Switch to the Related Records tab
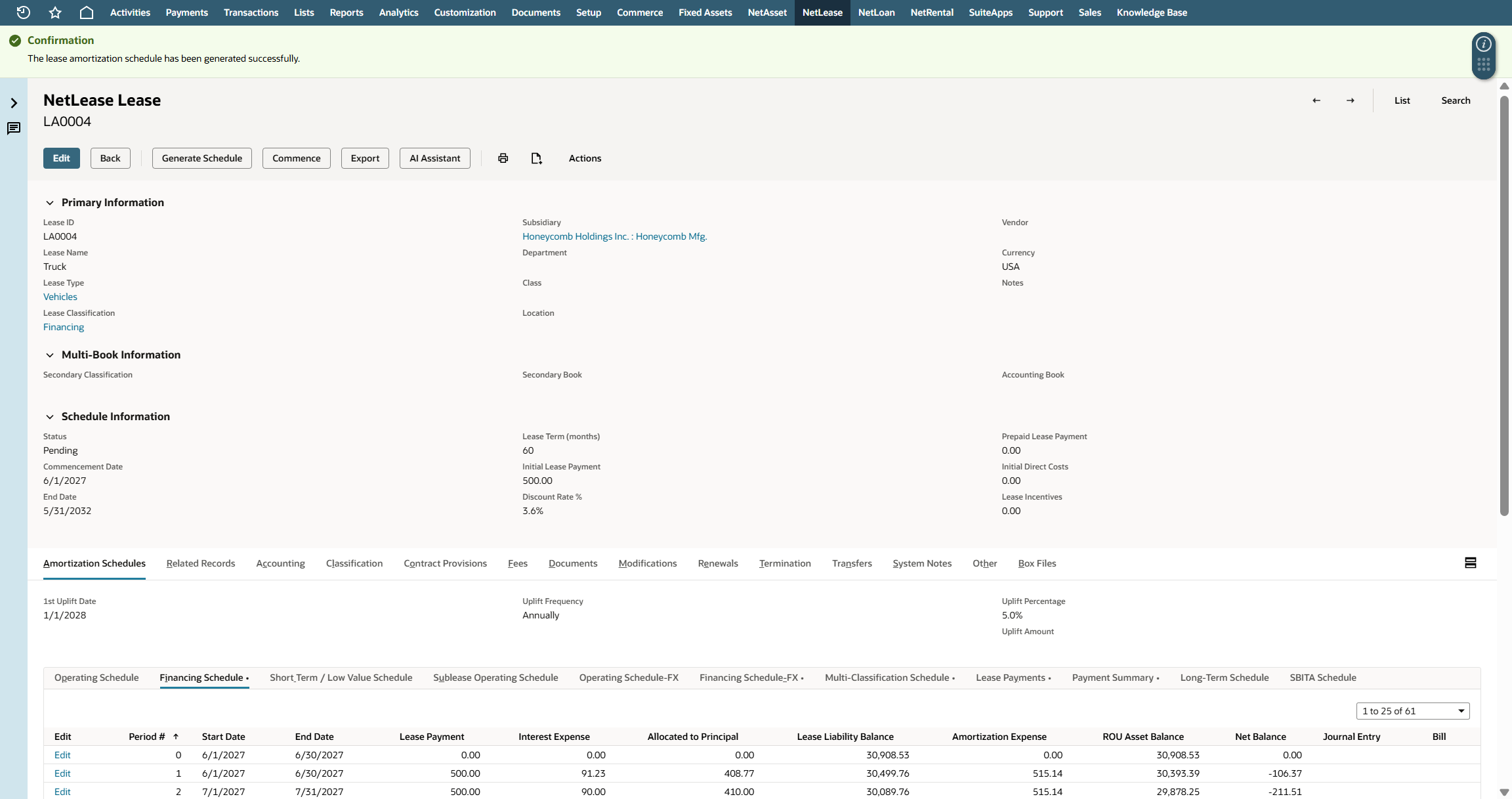This screenshot has height=799, width=1512. coord(201,563)
